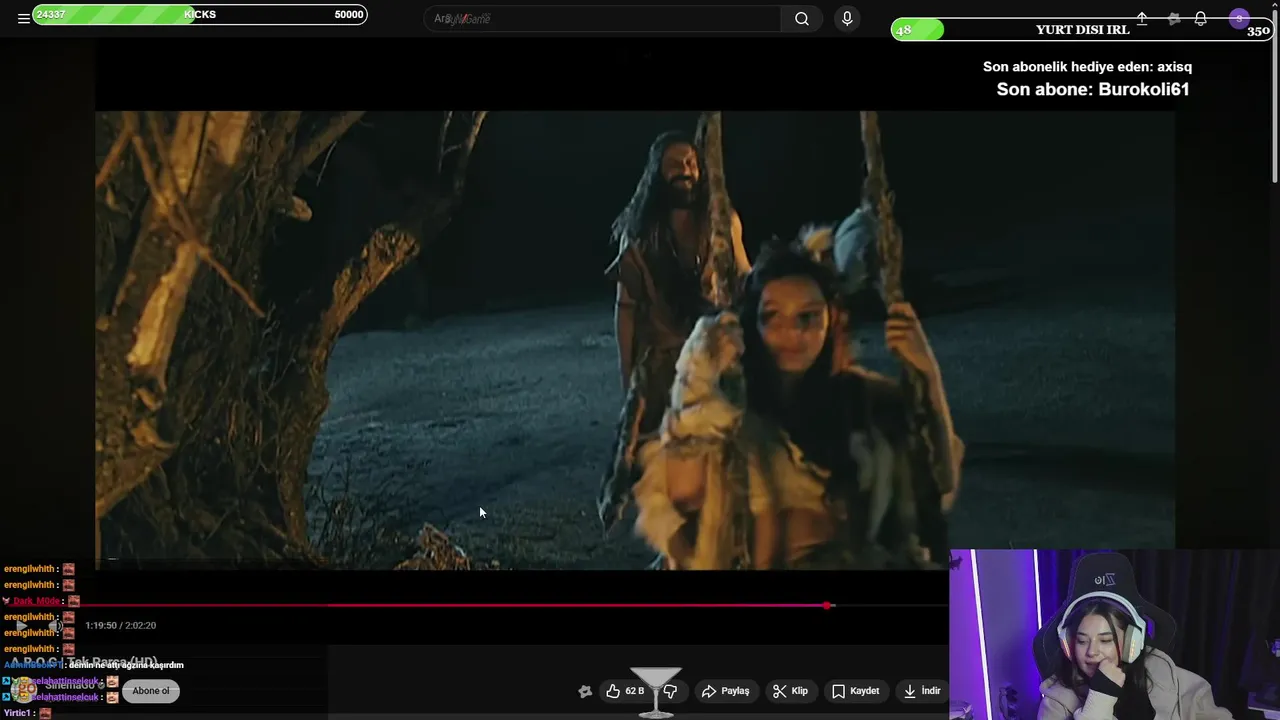Screen dimensions: 1280x720
Task: Open the purple account avatar menu
Action: (x=1239, y=19)
